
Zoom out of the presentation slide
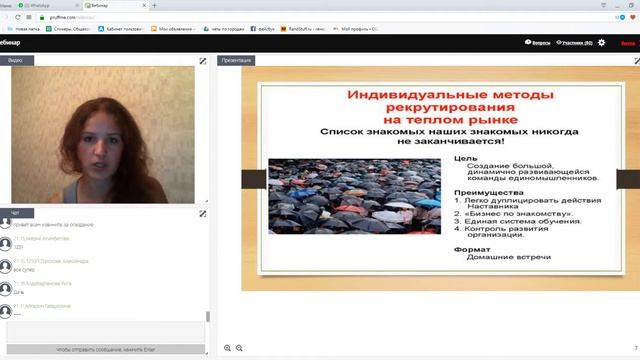pyautogui.click(x=239, y=348)
